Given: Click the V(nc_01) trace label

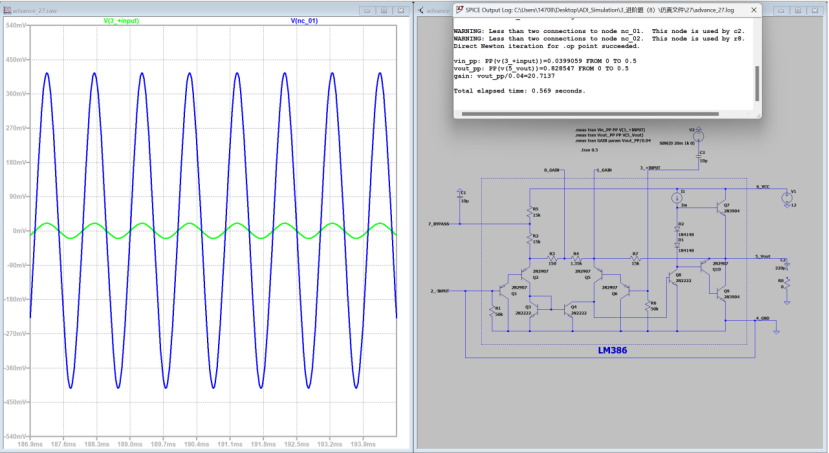Looking at the screenshot, I should pos(304,20).
